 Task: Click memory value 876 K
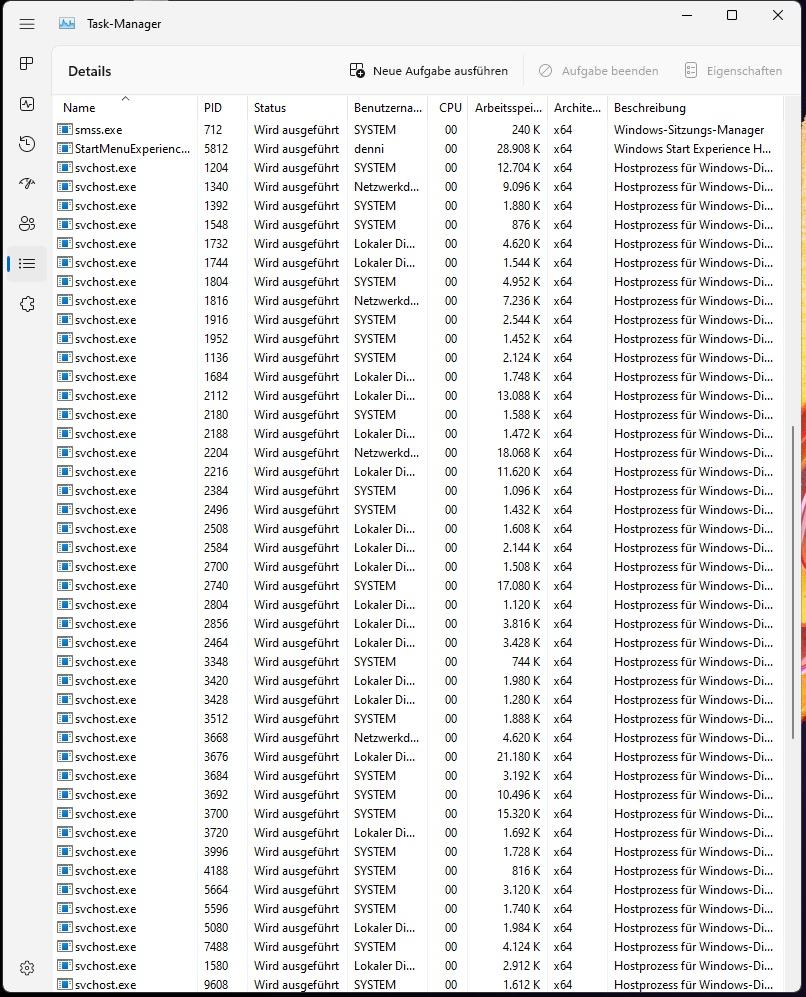(525, 224)
